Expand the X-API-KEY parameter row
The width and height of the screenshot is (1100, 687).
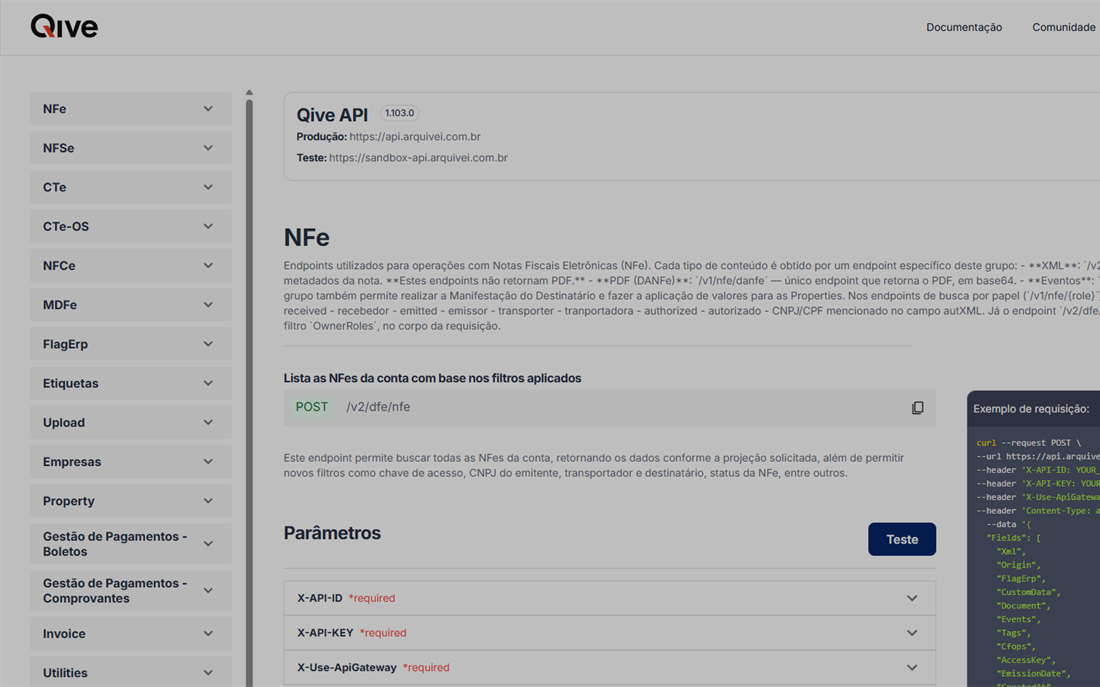pyautogui.click(x=610, y=633)
